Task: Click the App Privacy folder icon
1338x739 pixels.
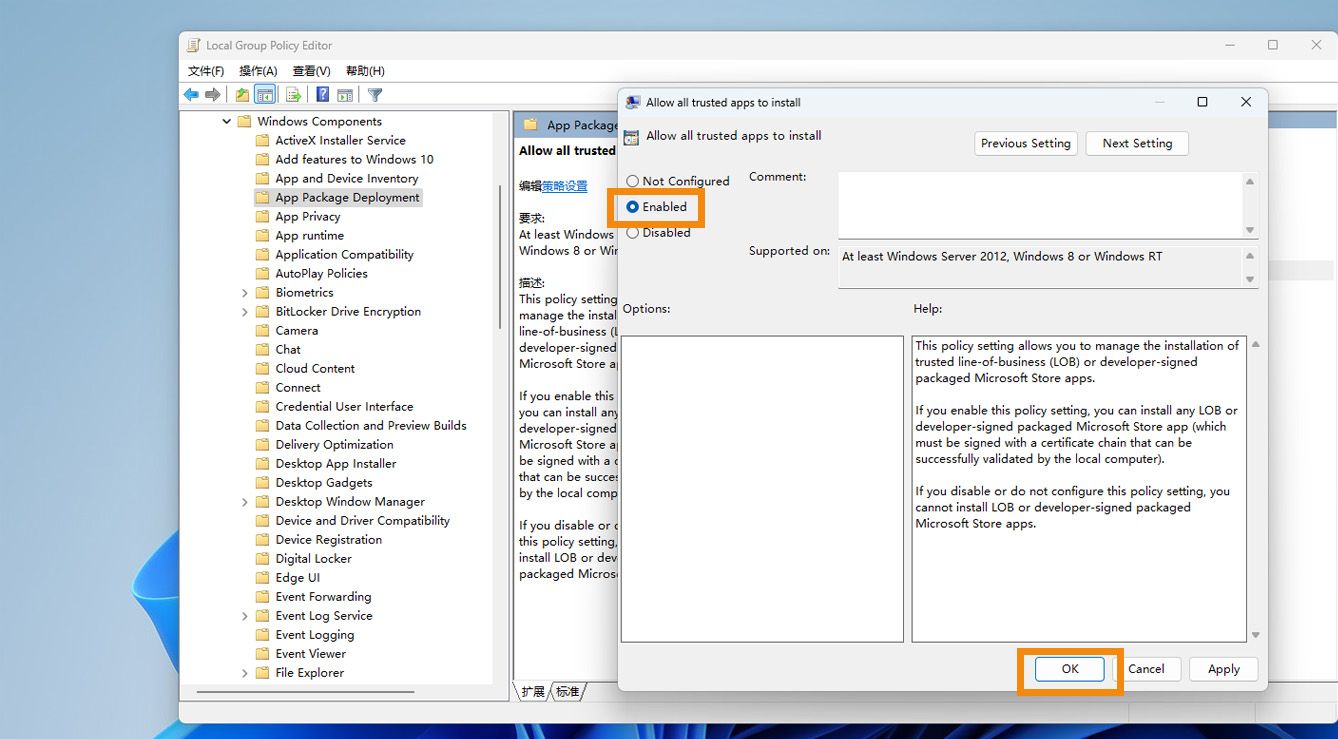Action: (262, 216)
